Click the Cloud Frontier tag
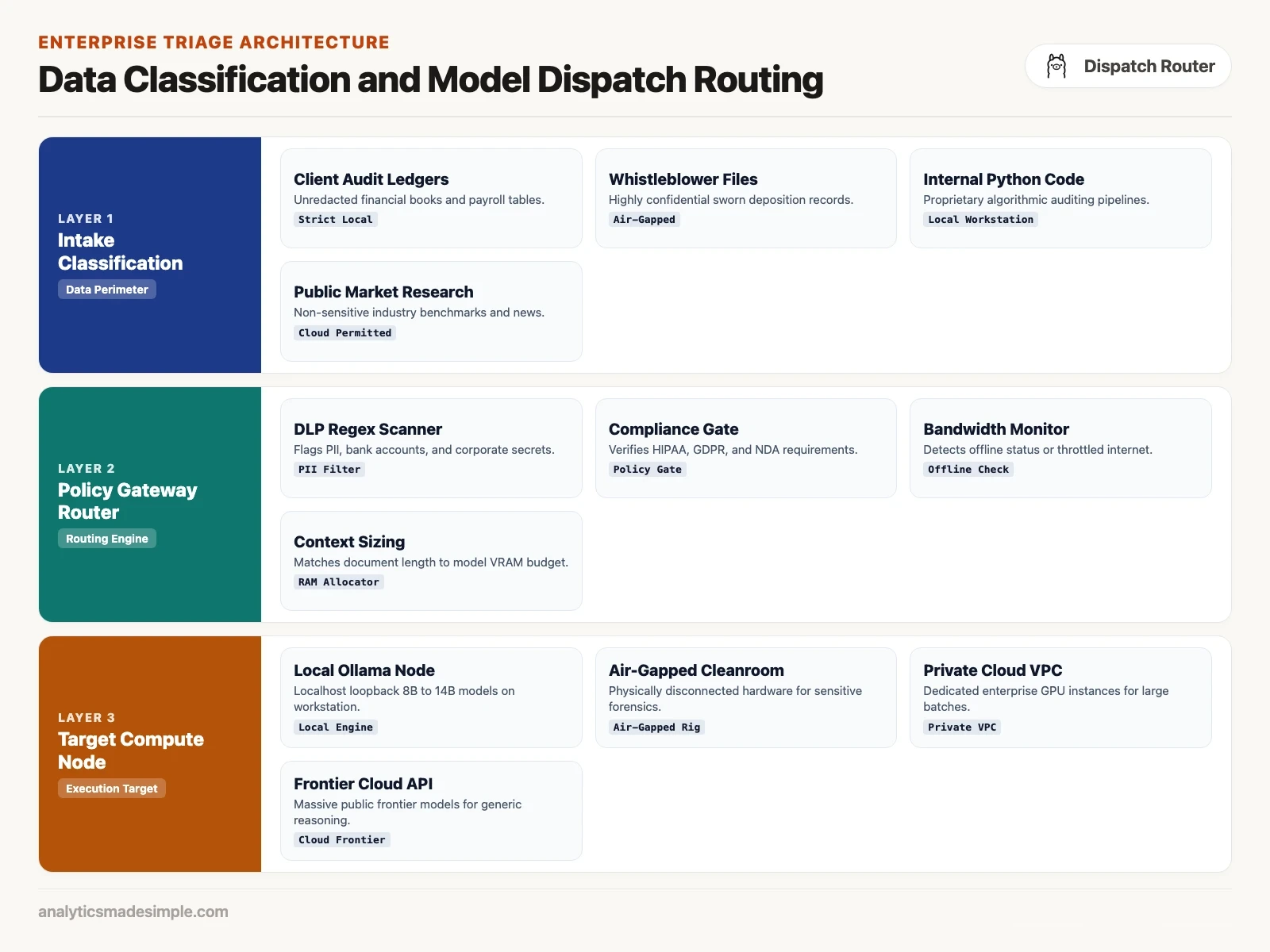The height and width of the screenshot is (952, 1270). pos(341,840)
